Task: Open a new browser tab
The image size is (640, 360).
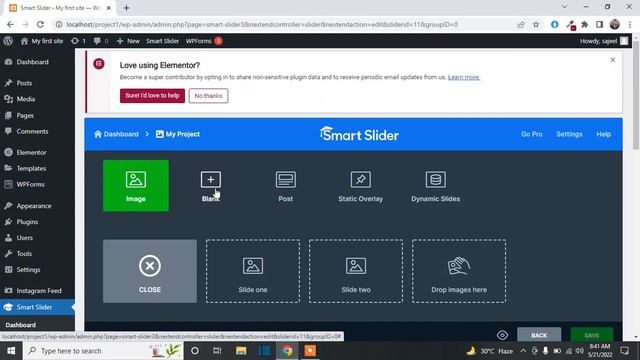Action: click(126, 8)
